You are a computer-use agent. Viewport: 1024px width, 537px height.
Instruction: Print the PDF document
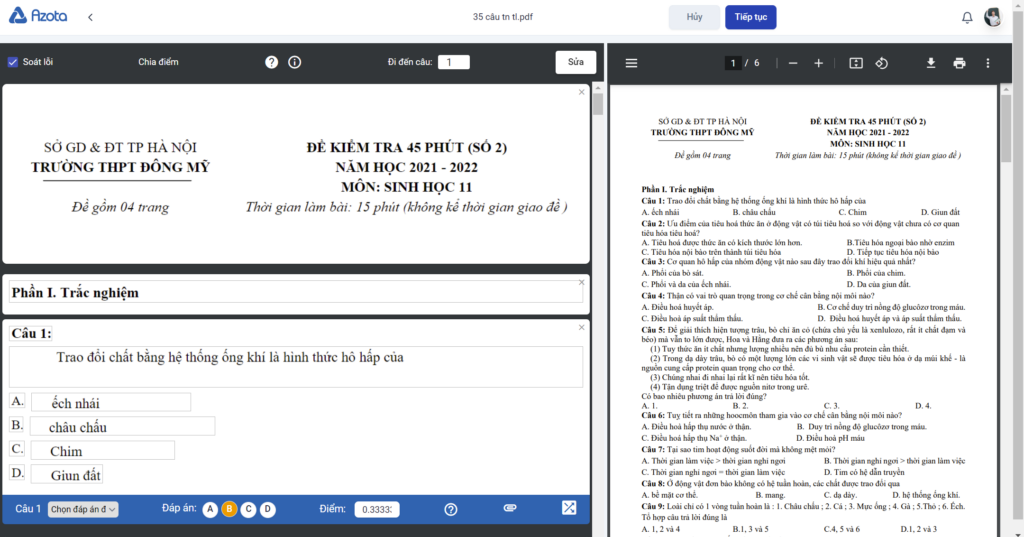tap(959, 63)
